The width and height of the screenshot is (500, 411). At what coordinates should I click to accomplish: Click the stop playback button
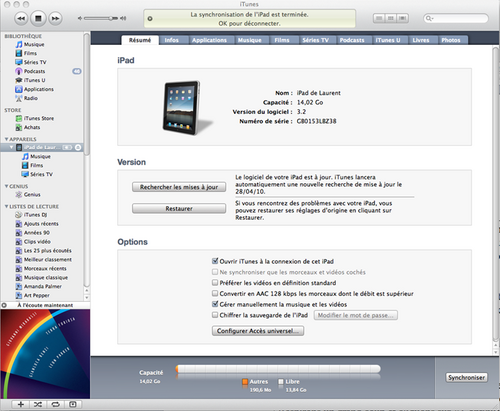(38, 18)
